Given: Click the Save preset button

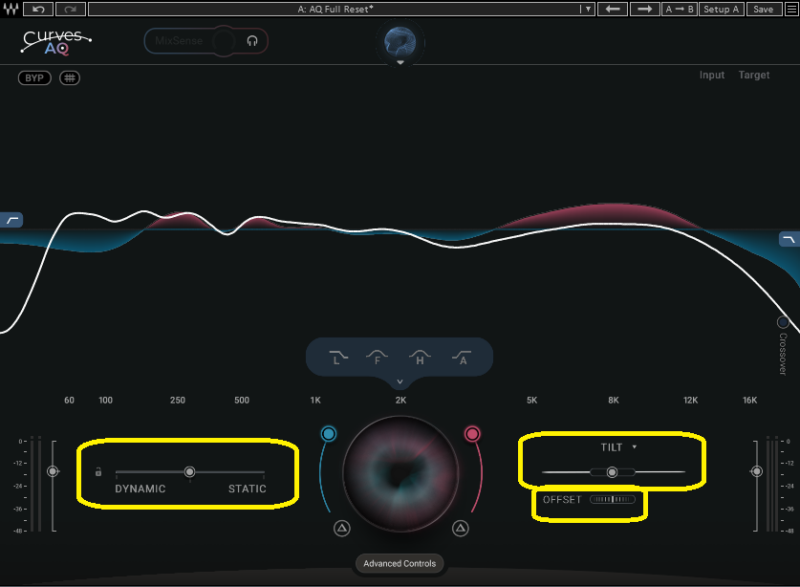Looking at the screenshot, I should (x=763, y=9).
